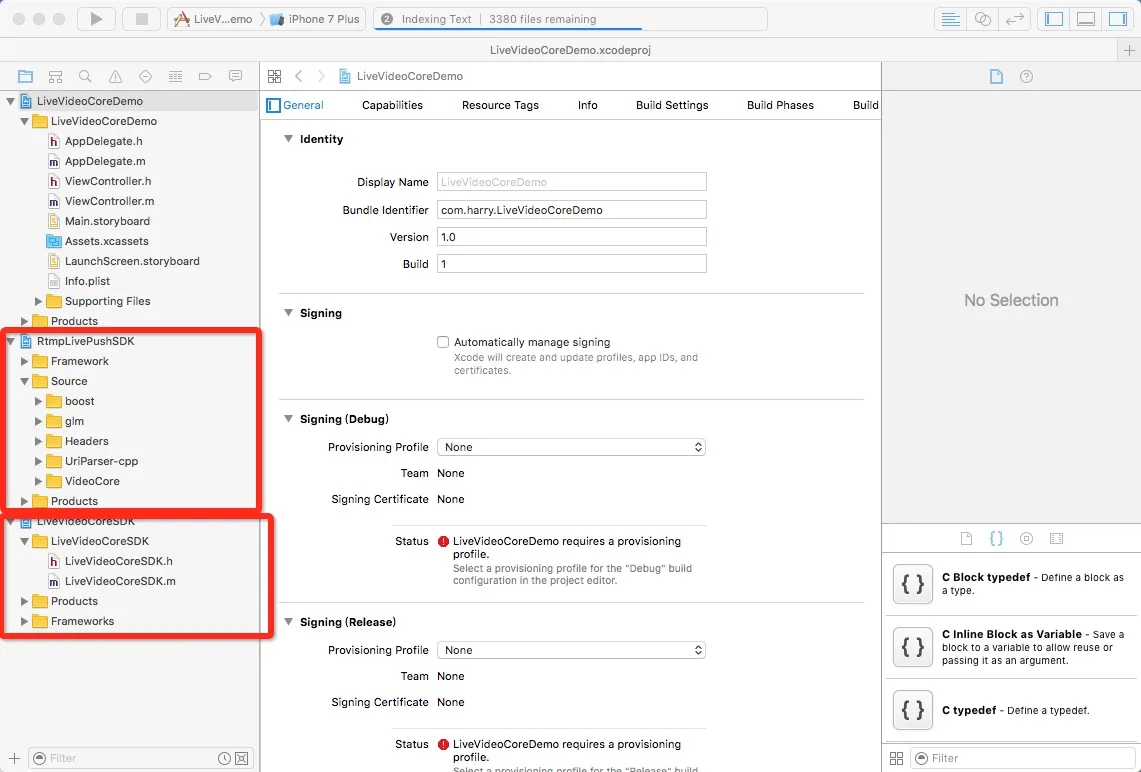Collapse the Identity section

(288, 138)
